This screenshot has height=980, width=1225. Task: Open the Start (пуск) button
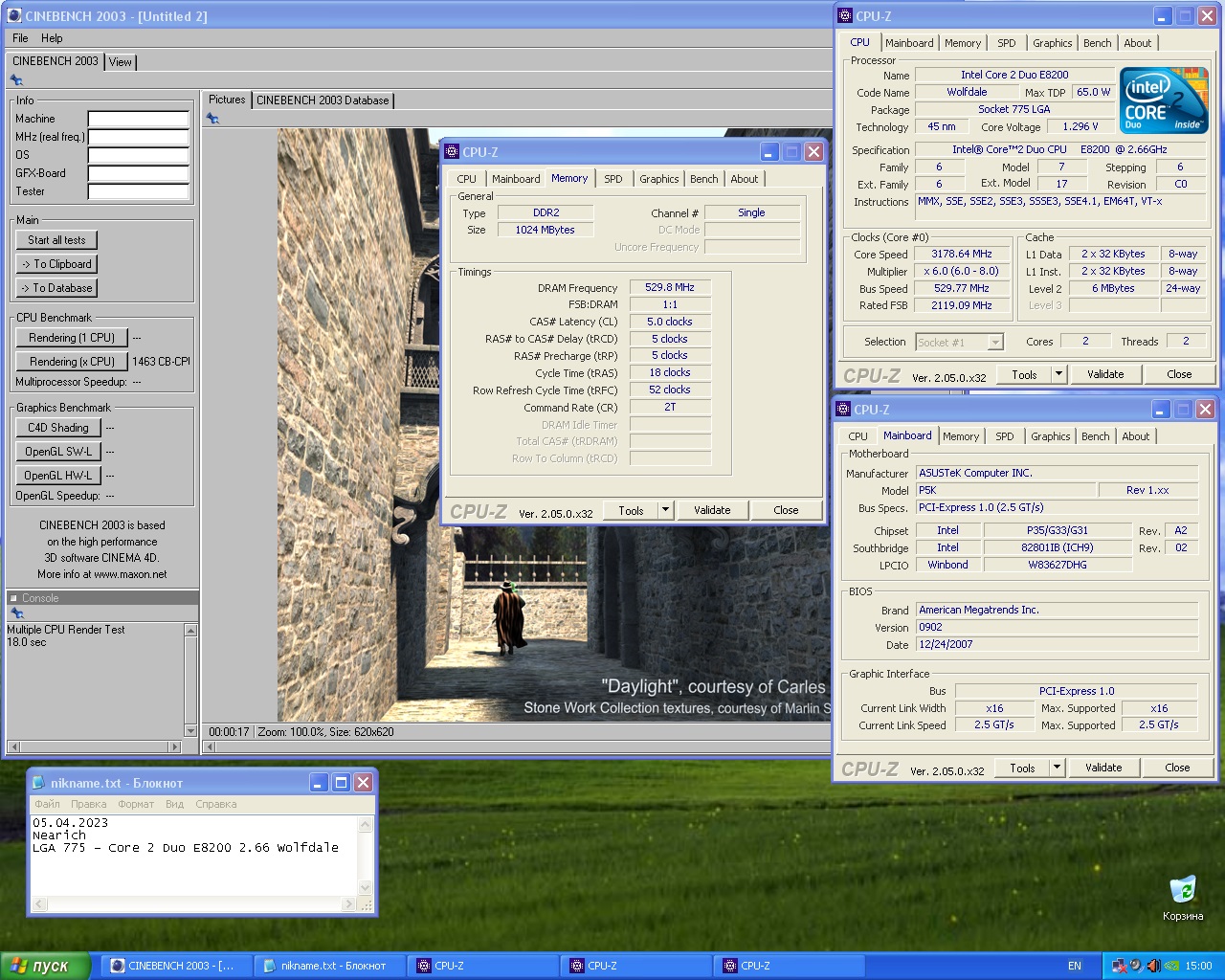point(45,966)
